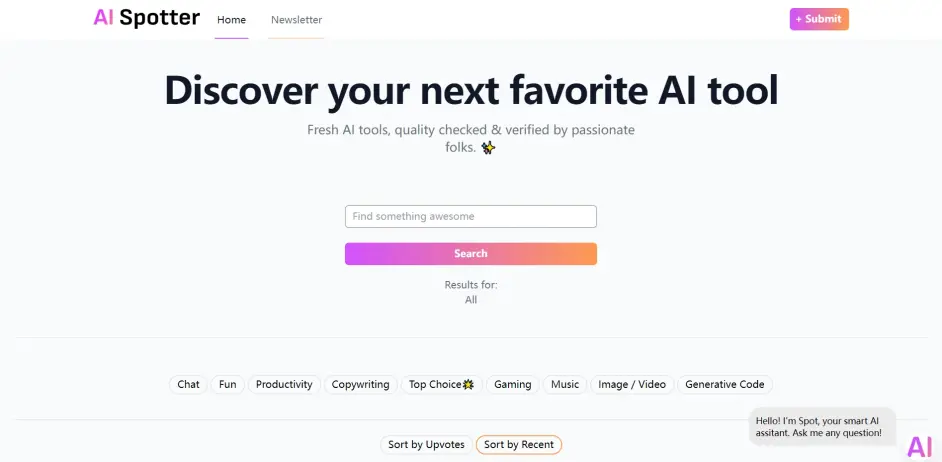Select the Fun category tag

tap(227, 384)
